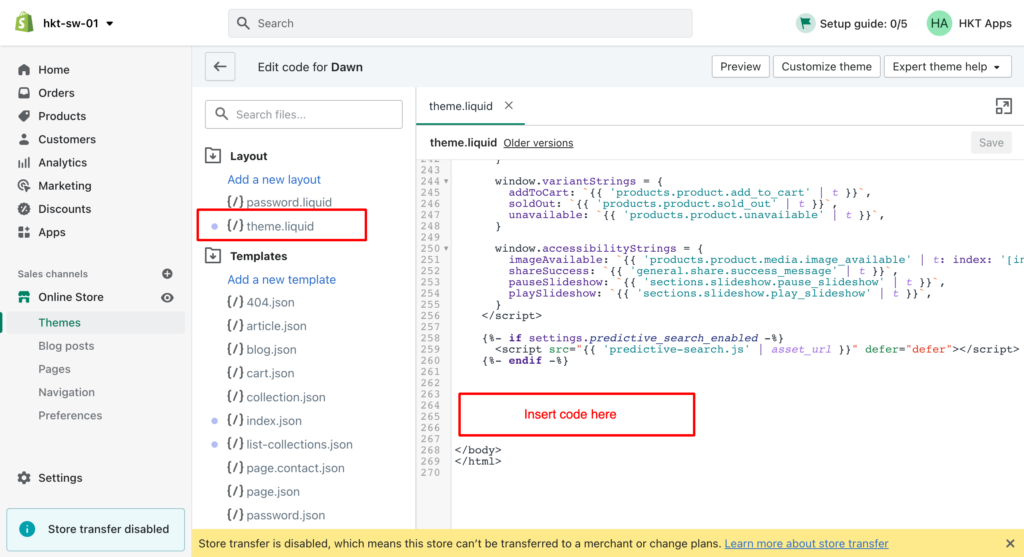Click the Apps grid icon
Viewport: 1024px width, 557px height.
pos(24,232)
